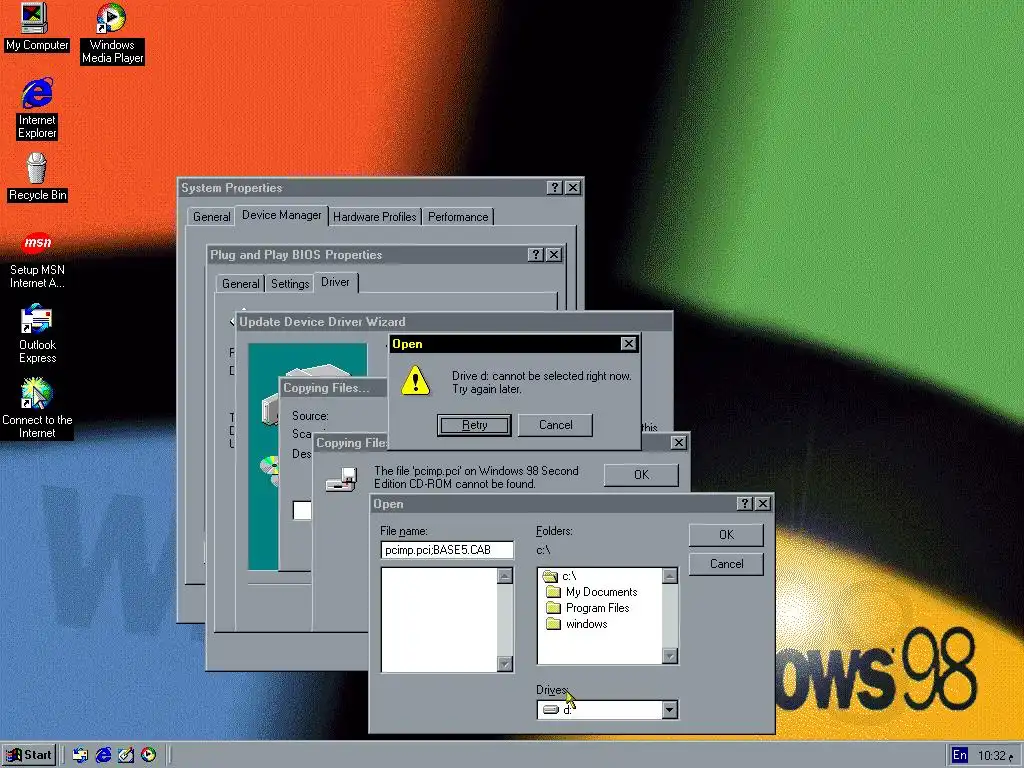
Task: Close the drive error Open message box
Action: tap(628, 344)
